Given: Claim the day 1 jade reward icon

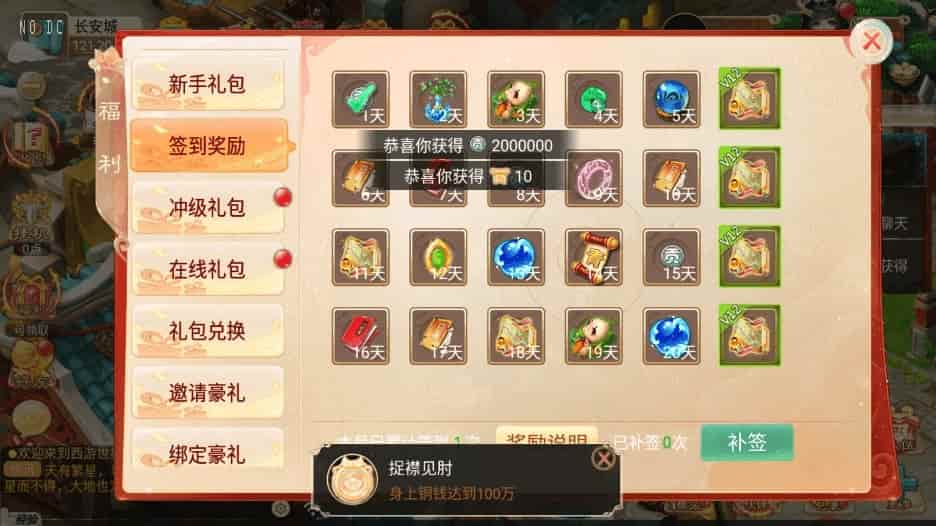Looking at the screenshot, I should point(361,99).
